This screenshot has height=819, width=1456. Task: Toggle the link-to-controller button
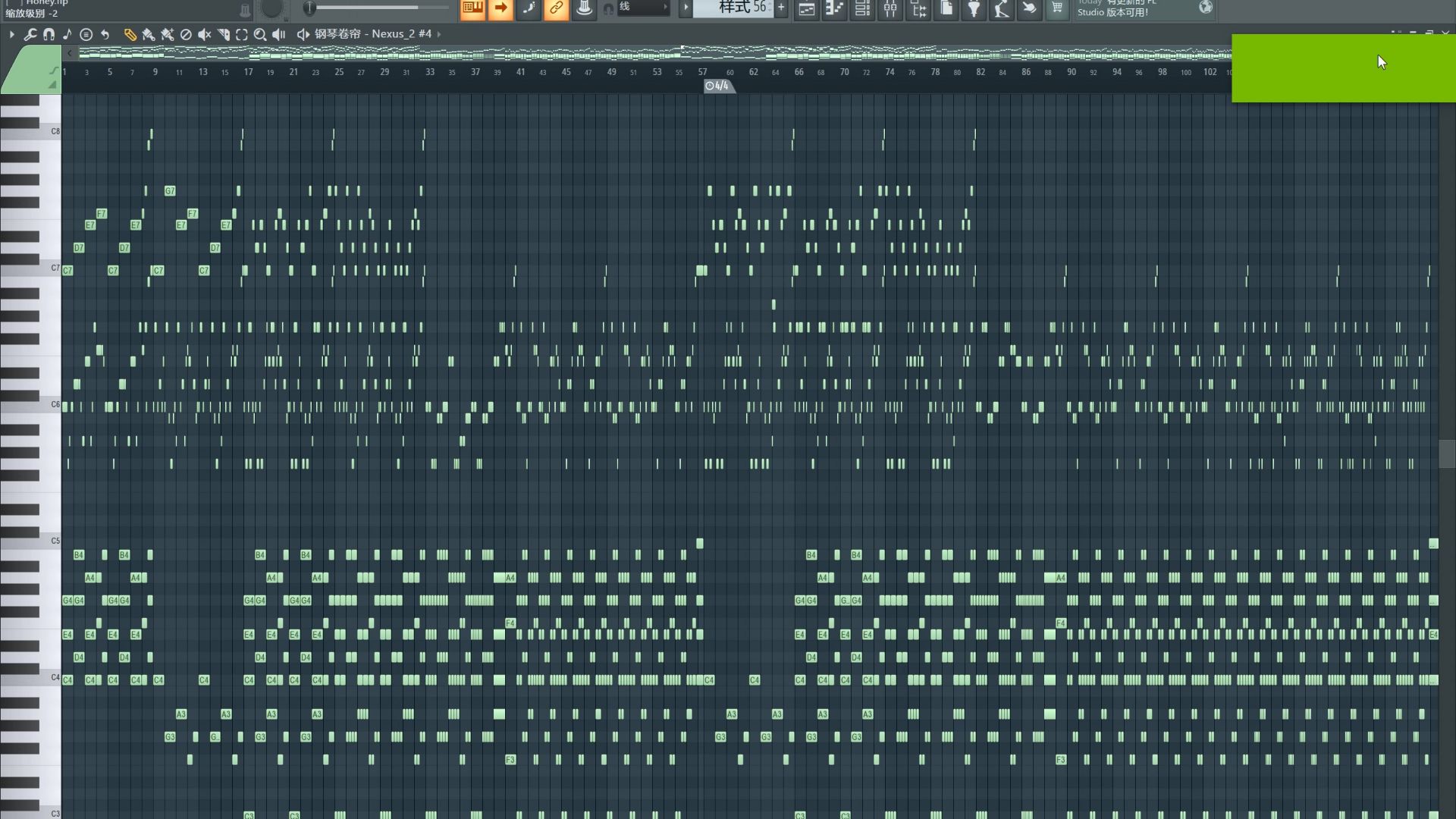[x=556, y=8]
